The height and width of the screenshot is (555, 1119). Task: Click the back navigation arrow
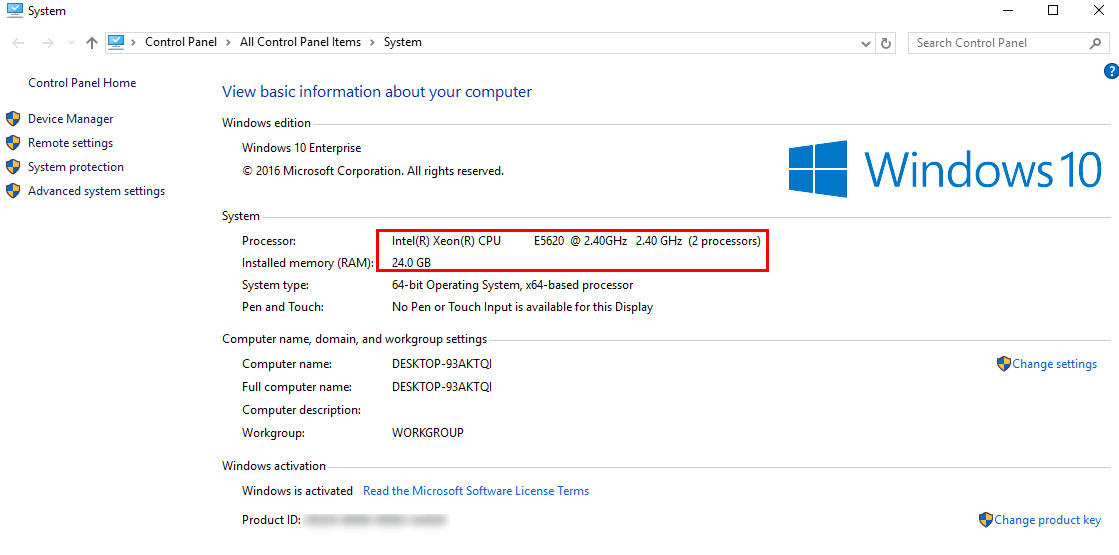[19, 43]
